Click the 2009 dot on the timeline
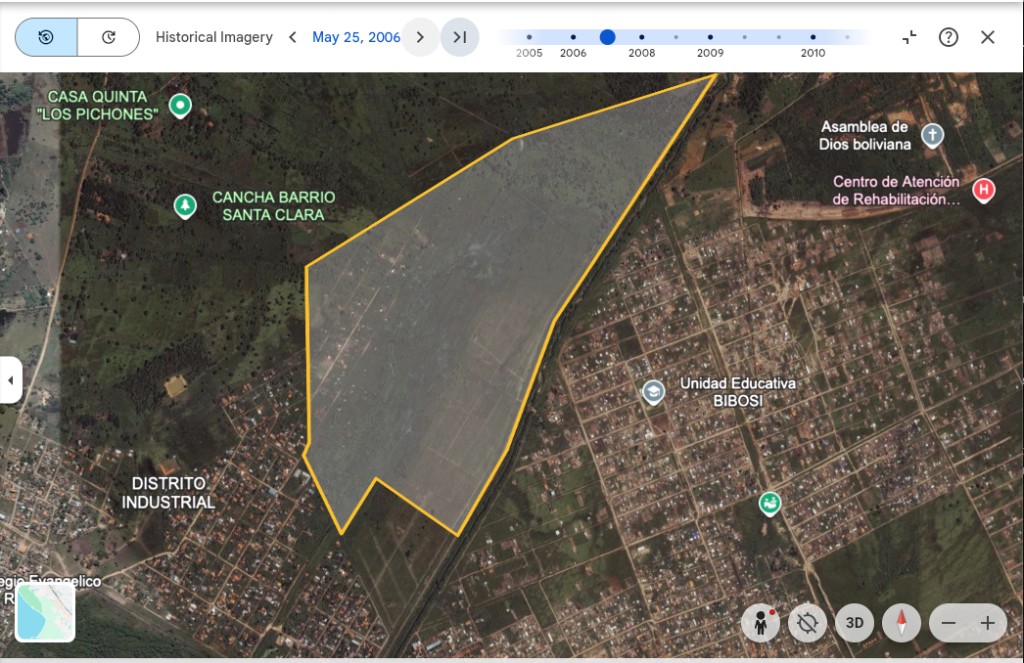The height and width of the screenshot is (663, 1024). click(x=710, y=37)
